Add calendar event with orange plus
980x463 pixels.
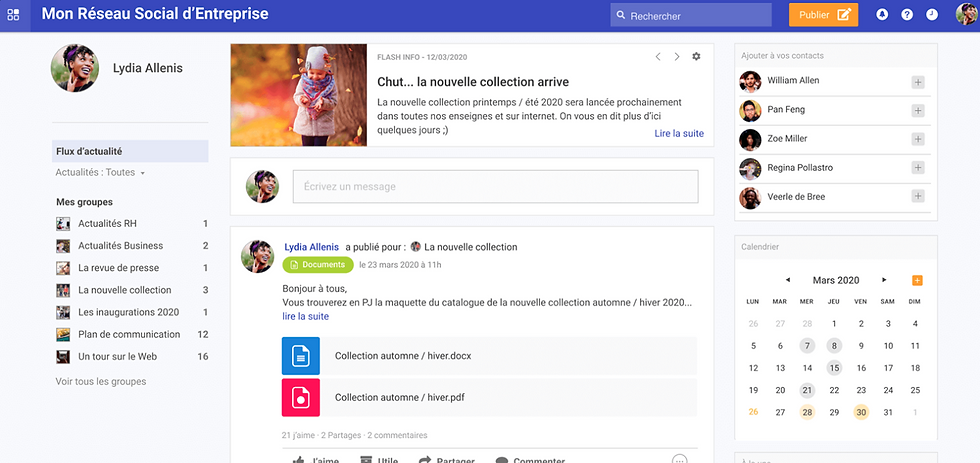click(x=917, y=281)
